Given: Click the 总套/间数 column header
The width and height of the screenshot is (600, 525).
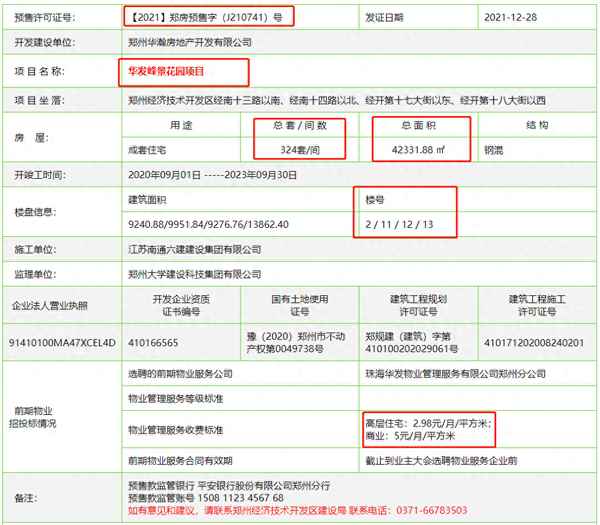Looking at the screenshot, I should tap(300, 125).
